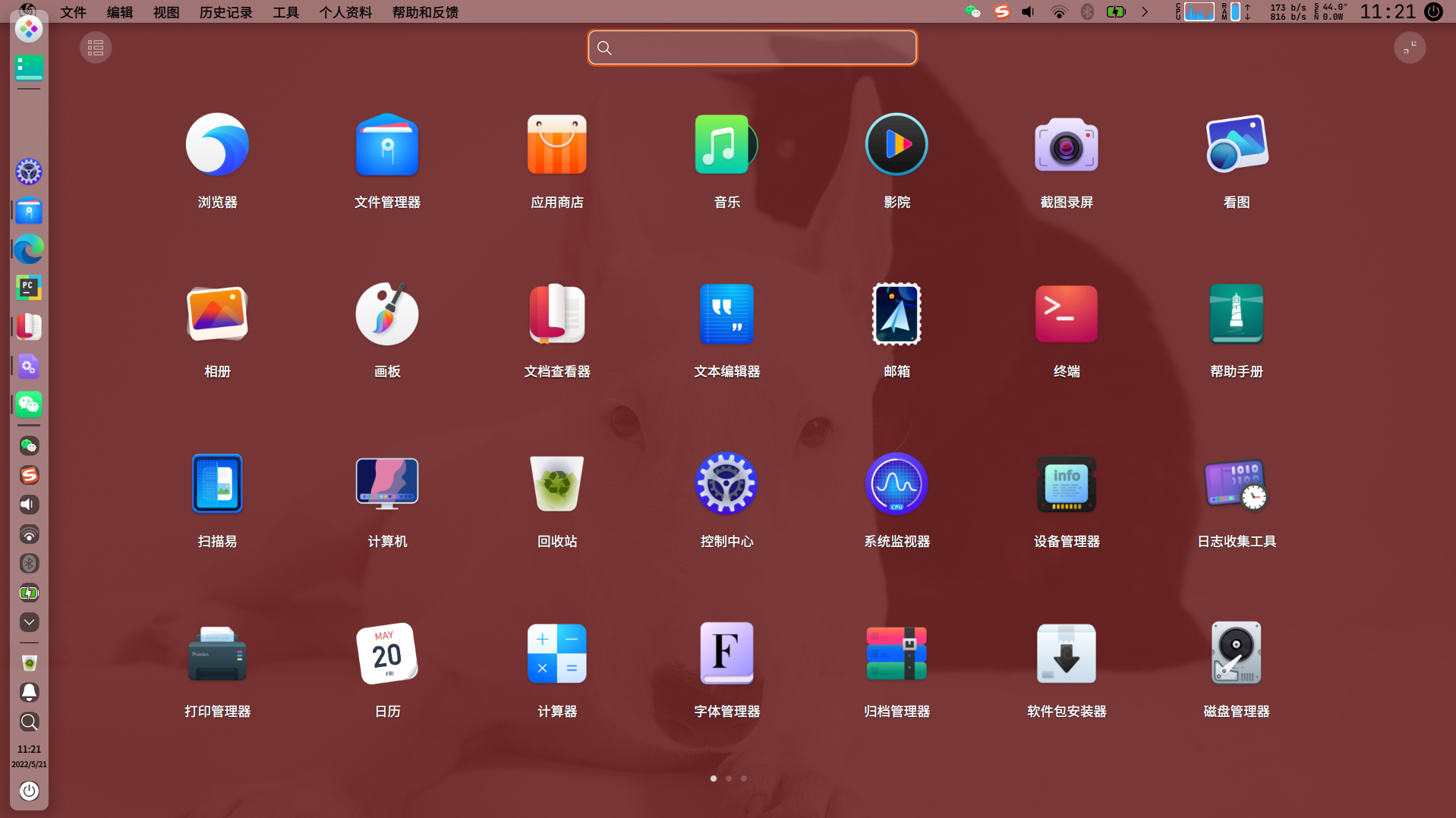Viewport: 1456px width, 818px height.
Task: Open the 文件 menu
Action: click(x=74, y=12)
